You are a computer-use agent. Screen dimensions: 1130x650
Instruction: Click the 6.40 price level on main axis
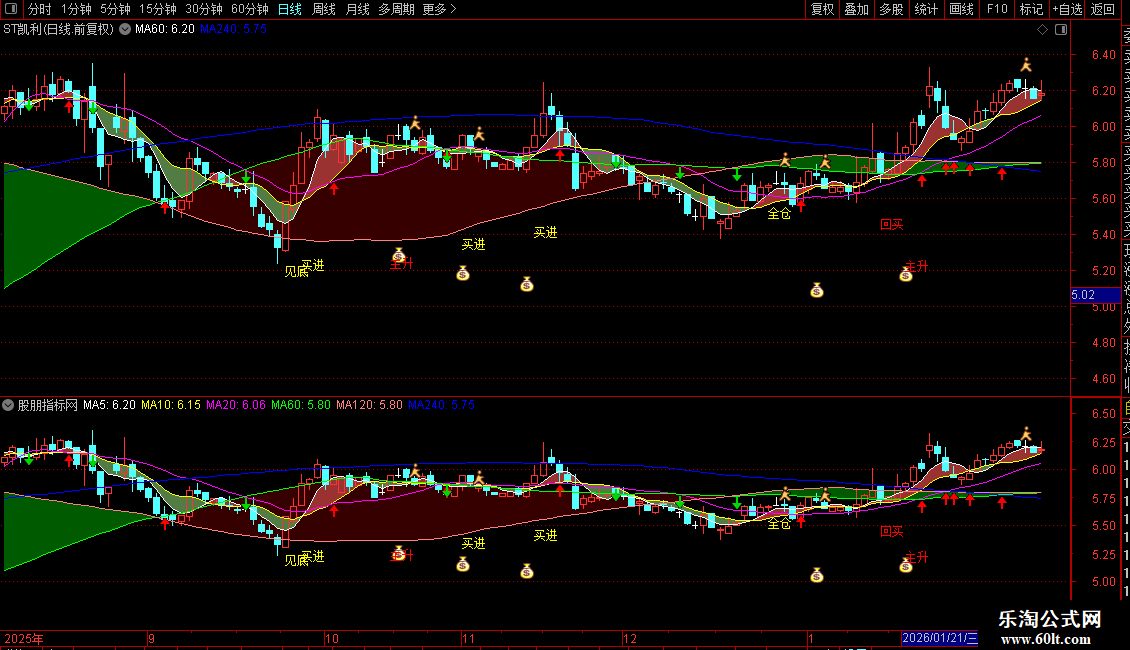point(1103,55)
